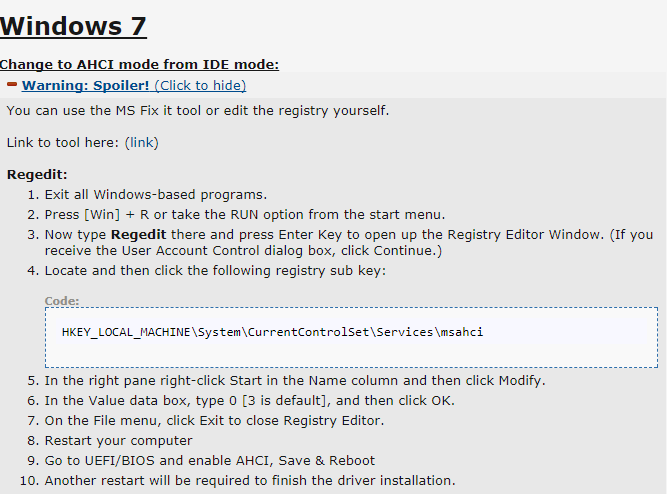Click step 'On the File menu, click Exit'
The image size is (667, 494).
[x=214, y=420]
